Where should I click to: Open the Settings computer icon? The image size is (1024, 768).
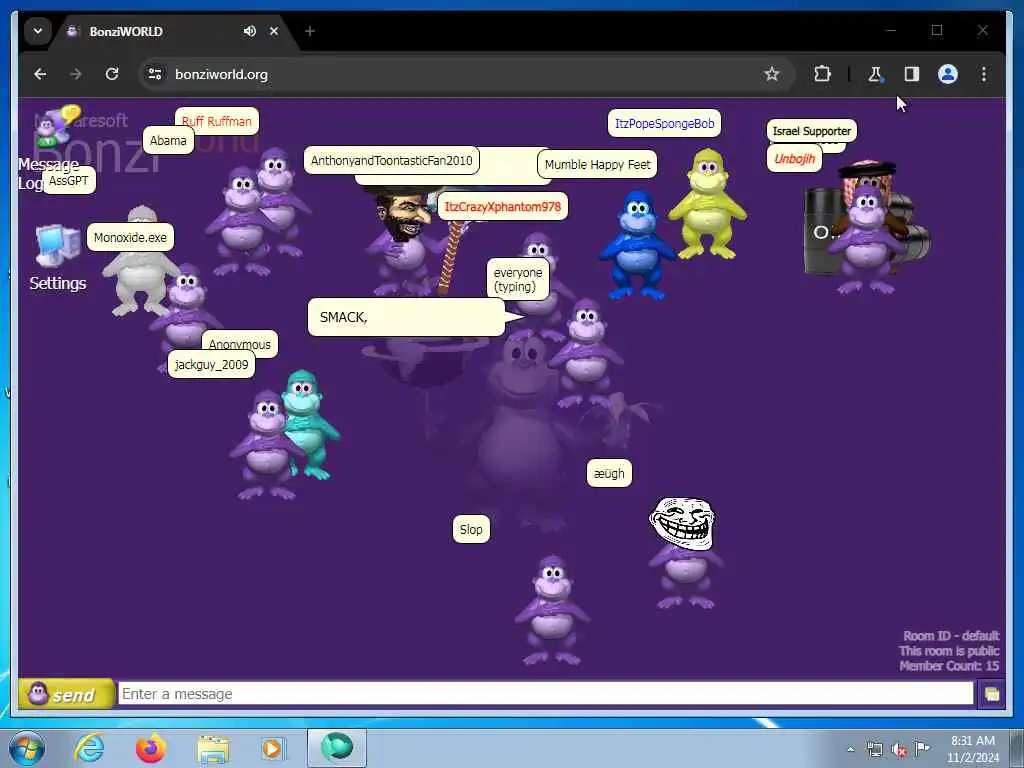point(57,246)
